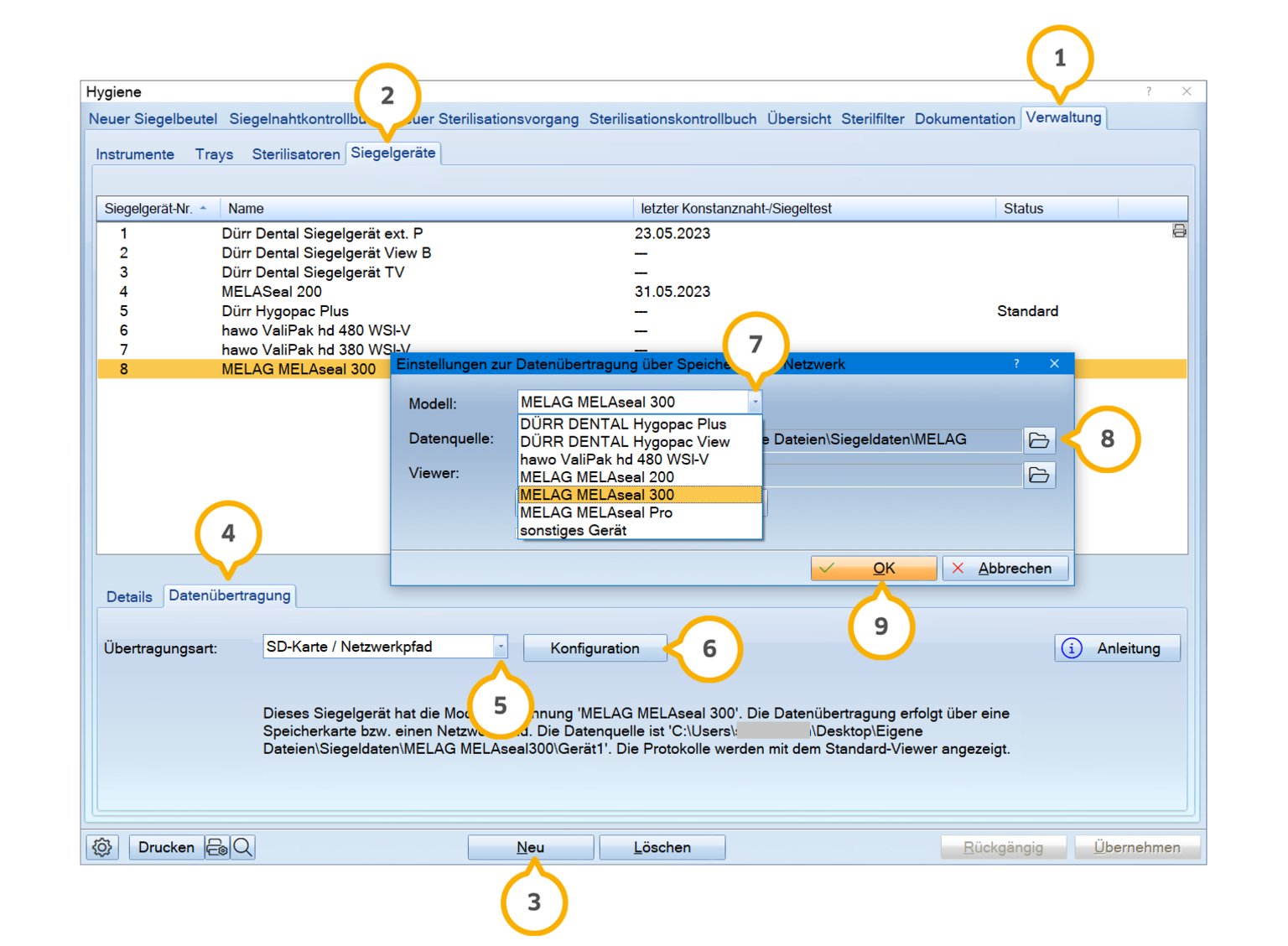Image resolution: width=1288 pixels, height=946 pixels.
Task: Select DÜRR DENTAL Hygopac View option
Action: coord(625,442)
